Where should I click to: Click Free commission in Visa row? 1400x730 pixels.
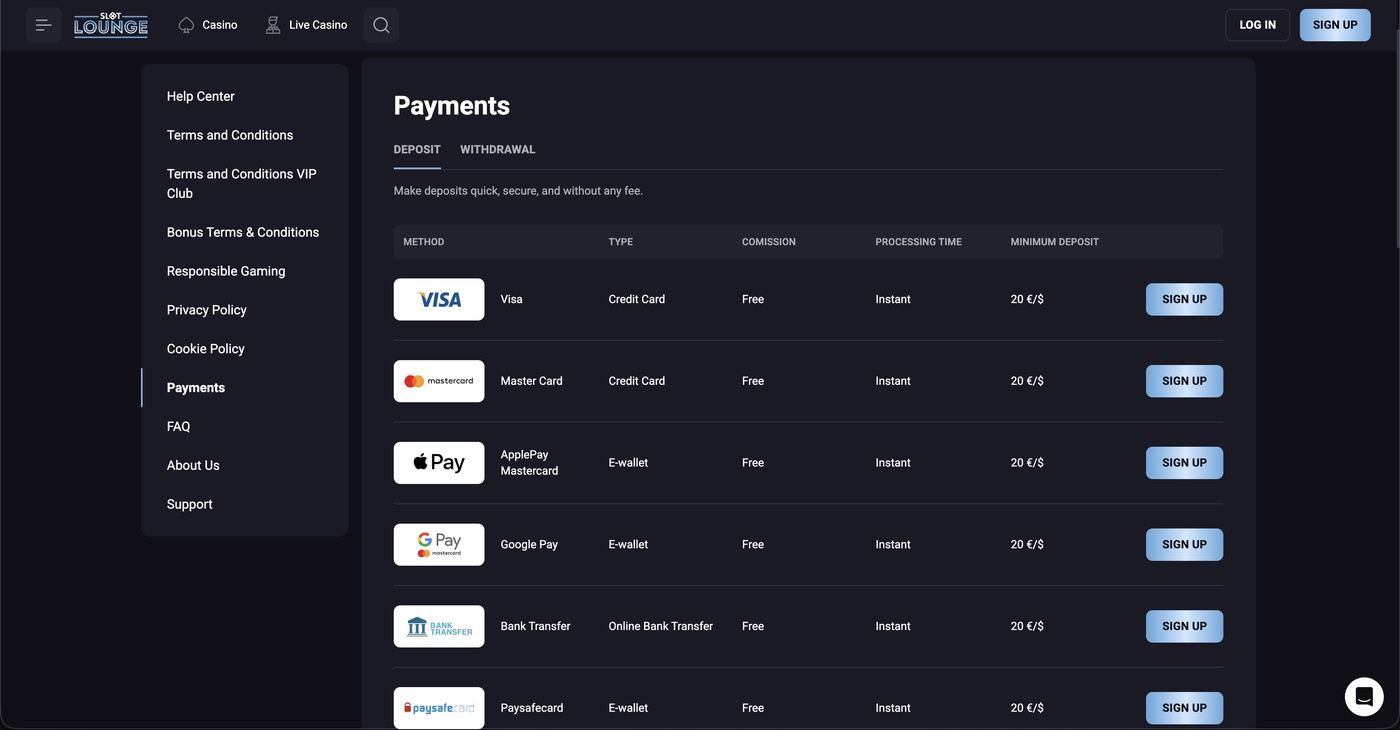(x=753, y=299)
